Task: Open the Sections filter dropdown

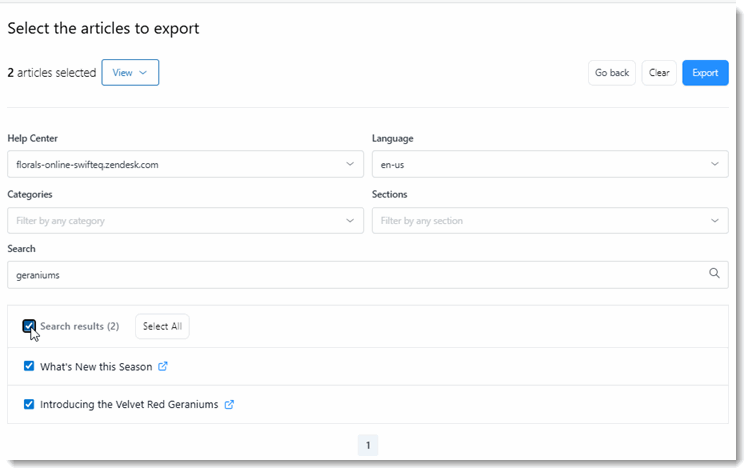Action: (550, 220)
